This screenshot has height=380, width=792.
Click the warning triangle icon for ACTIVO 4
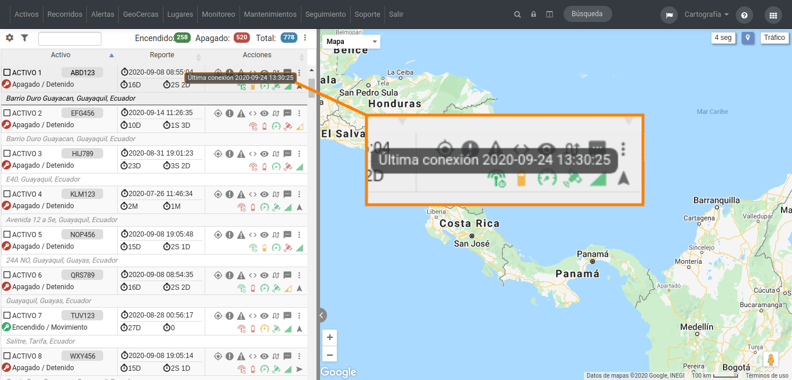click(241, 194)
